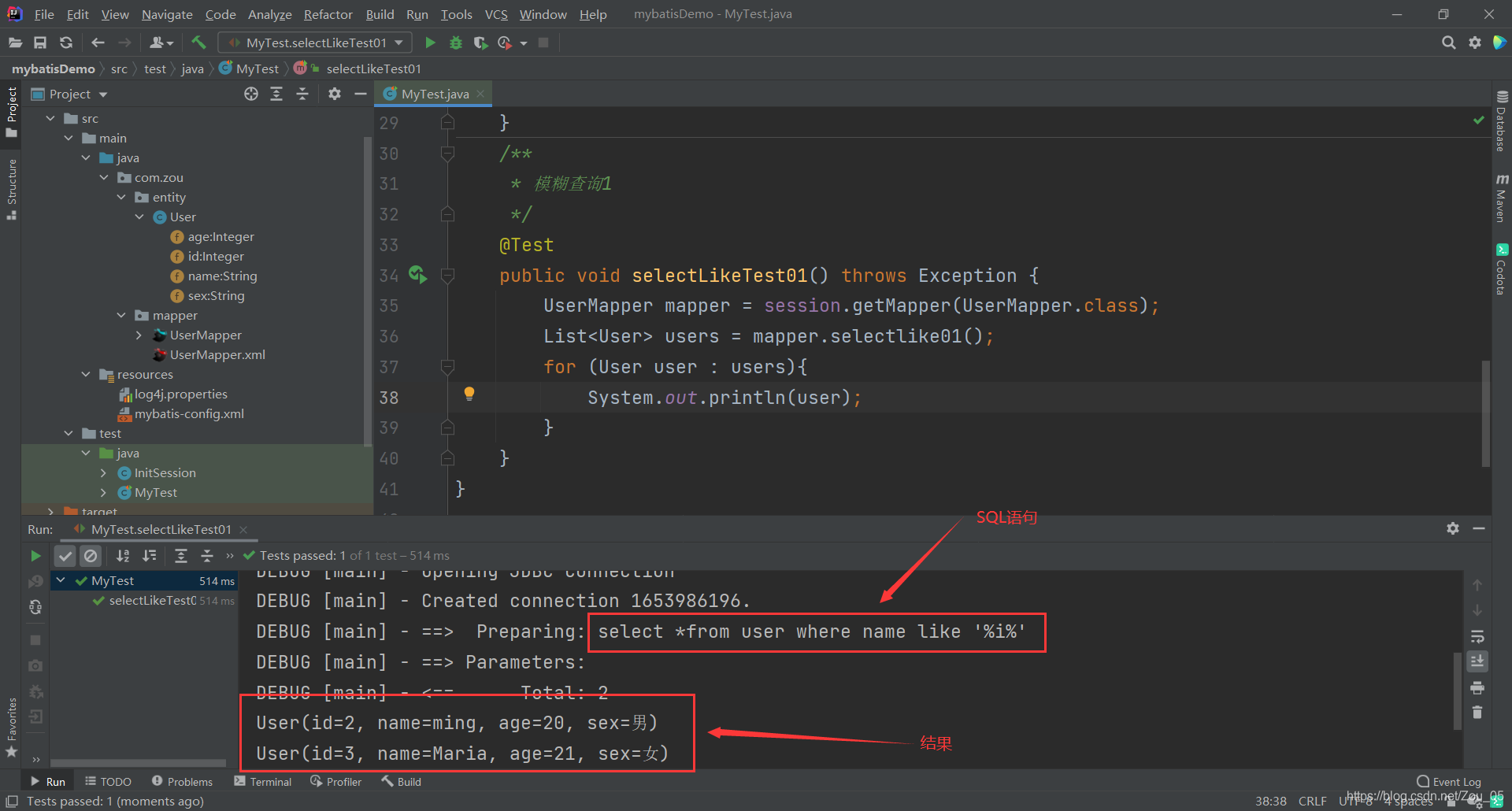The image size is (1512, 811).
Task: Open the Refactor menu
Action: (x=328, y=14)
